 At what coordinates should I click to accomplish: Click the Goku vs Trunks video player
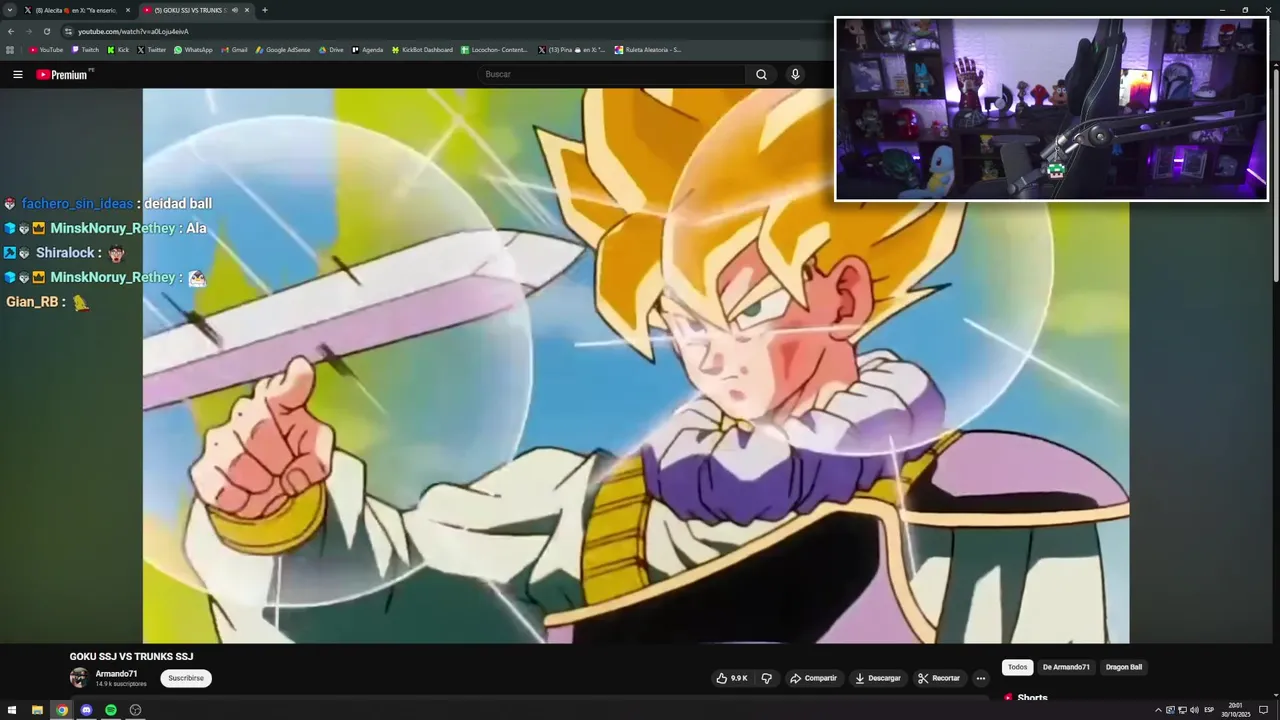tap(636, 365)
